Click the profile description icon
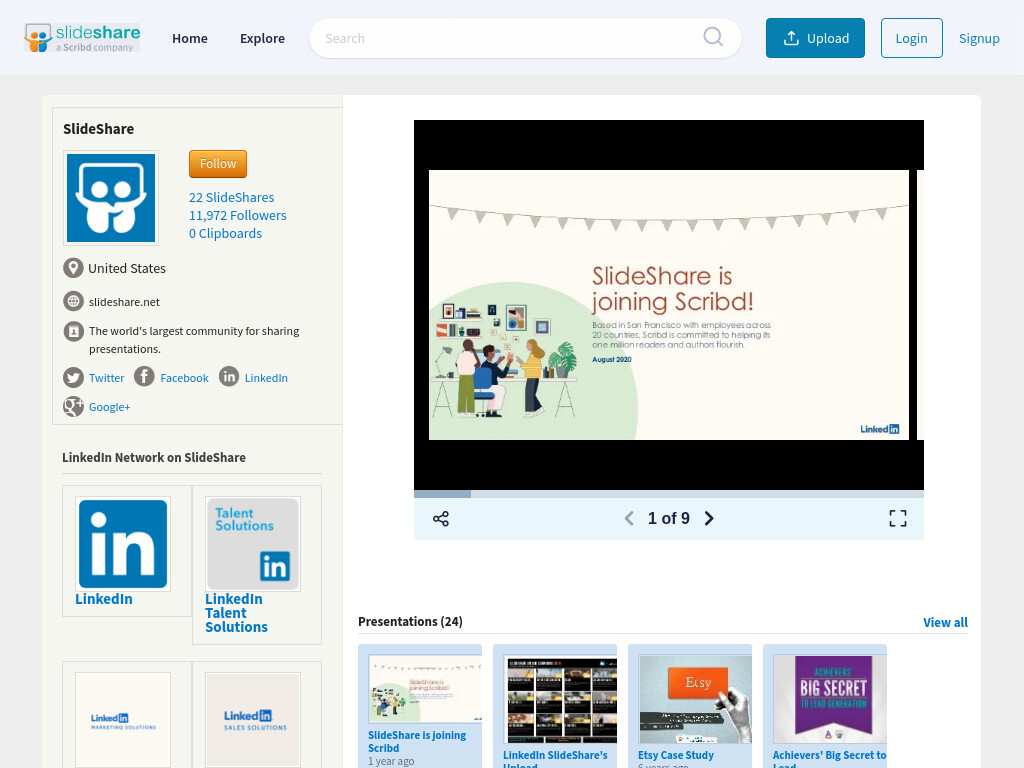The width and height of the screenshot is (1024, 768). point(73,331)
